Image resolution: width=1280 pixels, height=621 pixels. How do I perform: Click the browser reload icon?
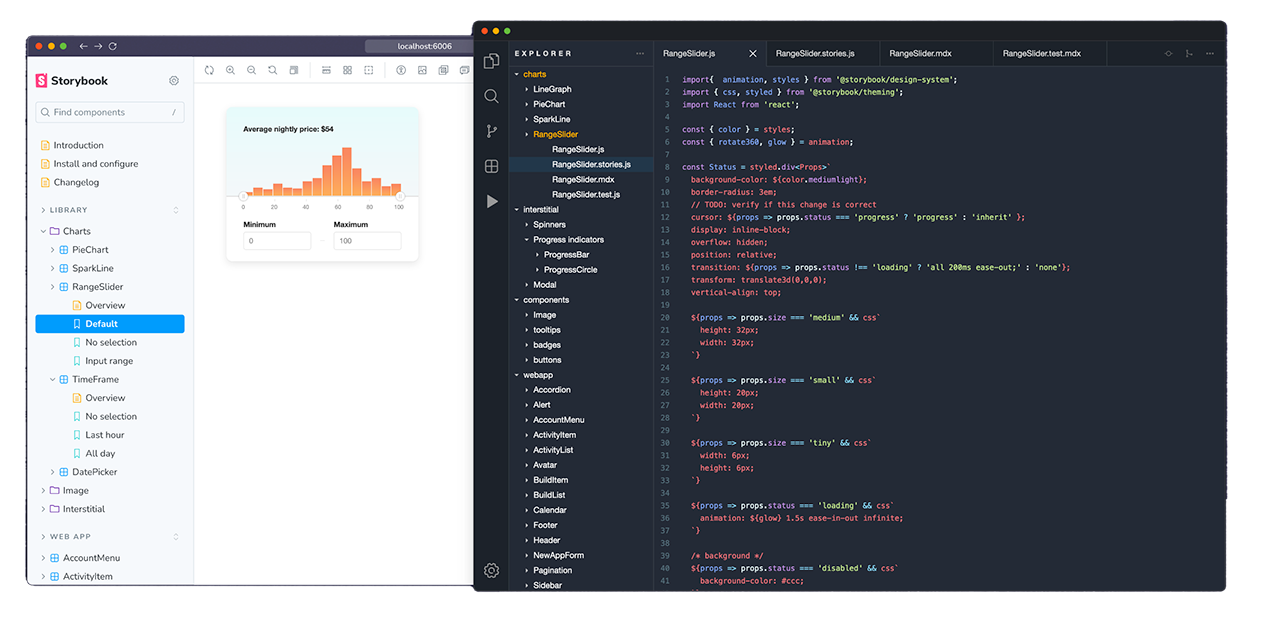coord(113,46)
